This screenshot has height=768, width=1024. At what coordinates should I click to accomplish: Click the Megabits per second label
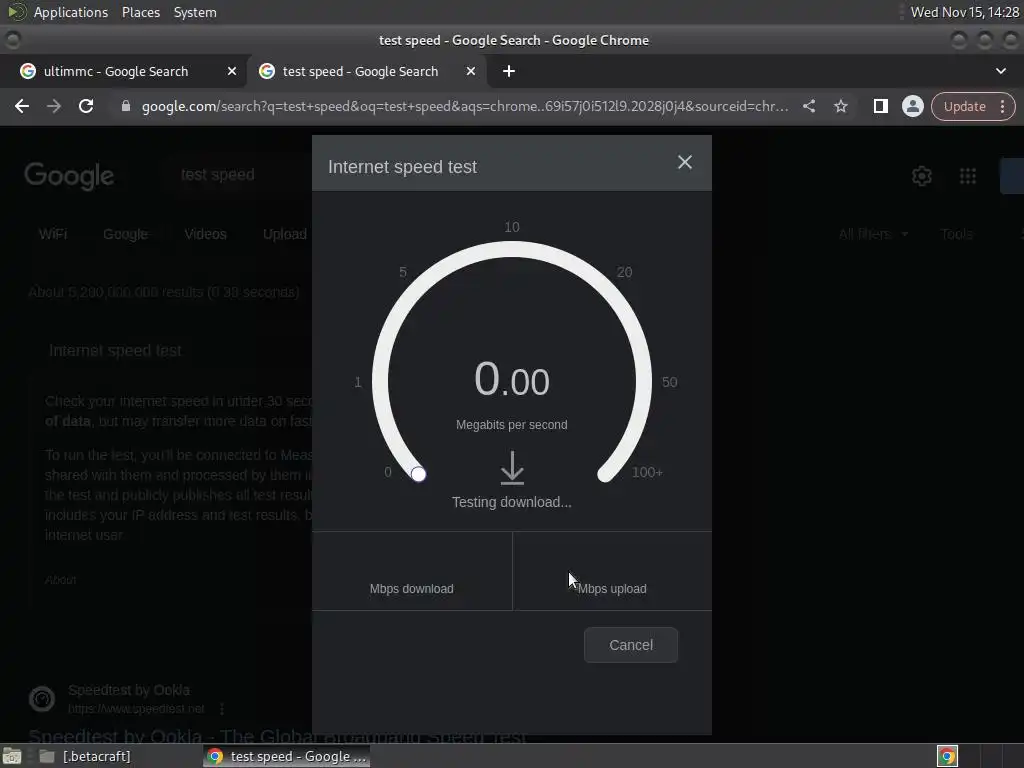[512, 424]
